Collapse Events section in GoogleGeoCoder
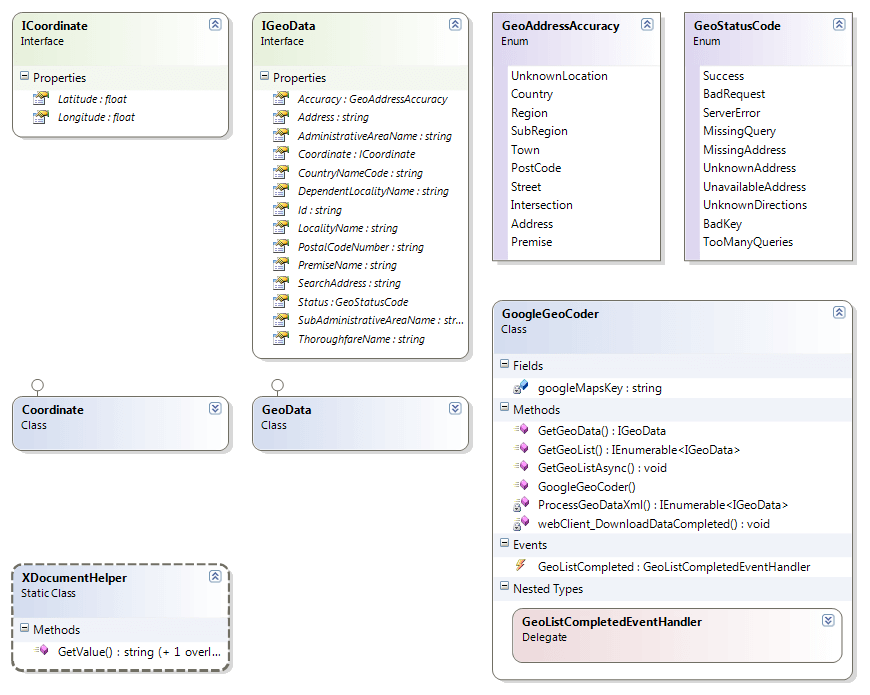The image size is (870, 695). [504, 542]
